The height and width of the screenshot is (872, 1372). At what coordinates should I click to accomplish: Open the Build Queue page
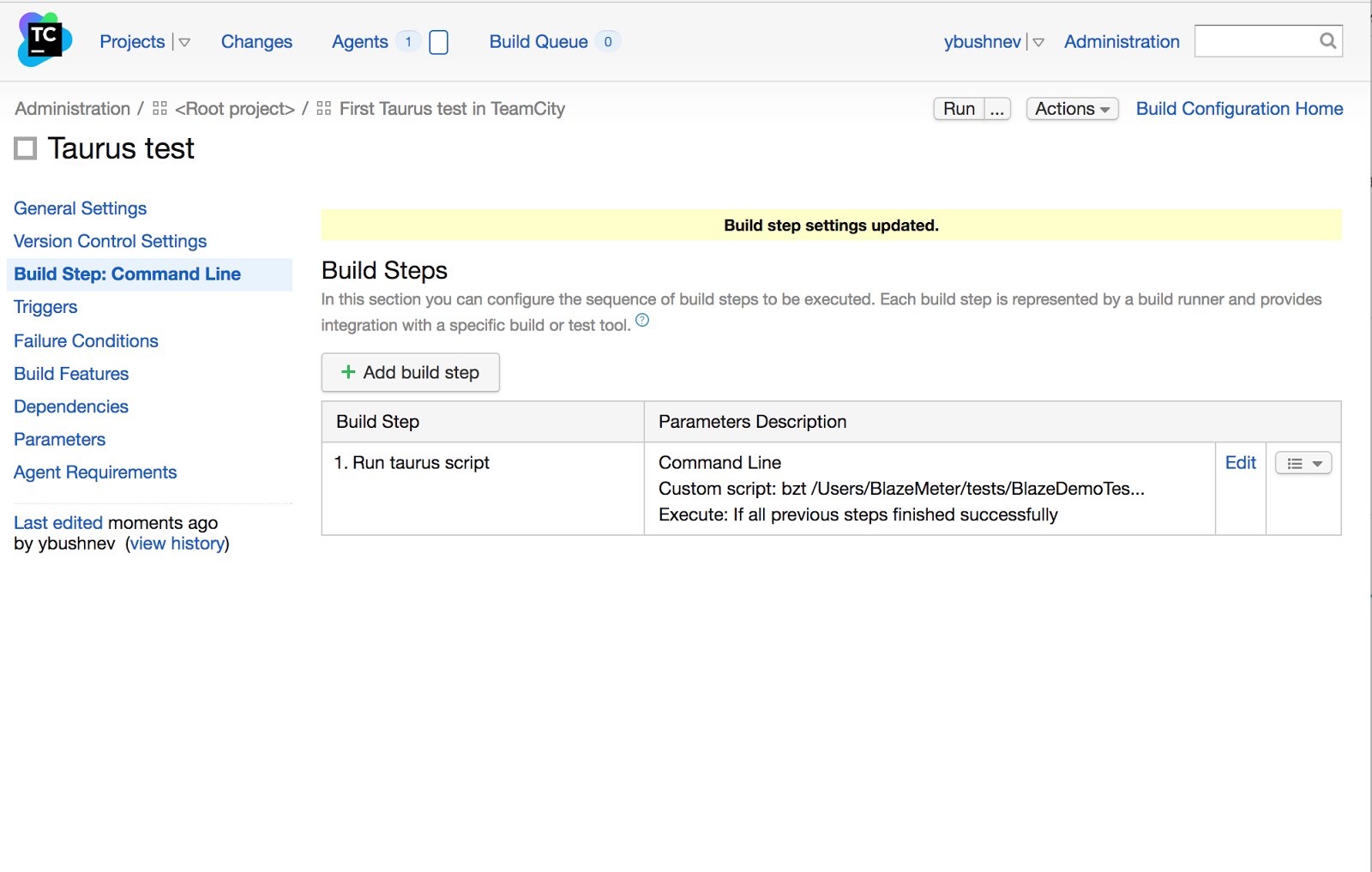click(x=539, y=41)
